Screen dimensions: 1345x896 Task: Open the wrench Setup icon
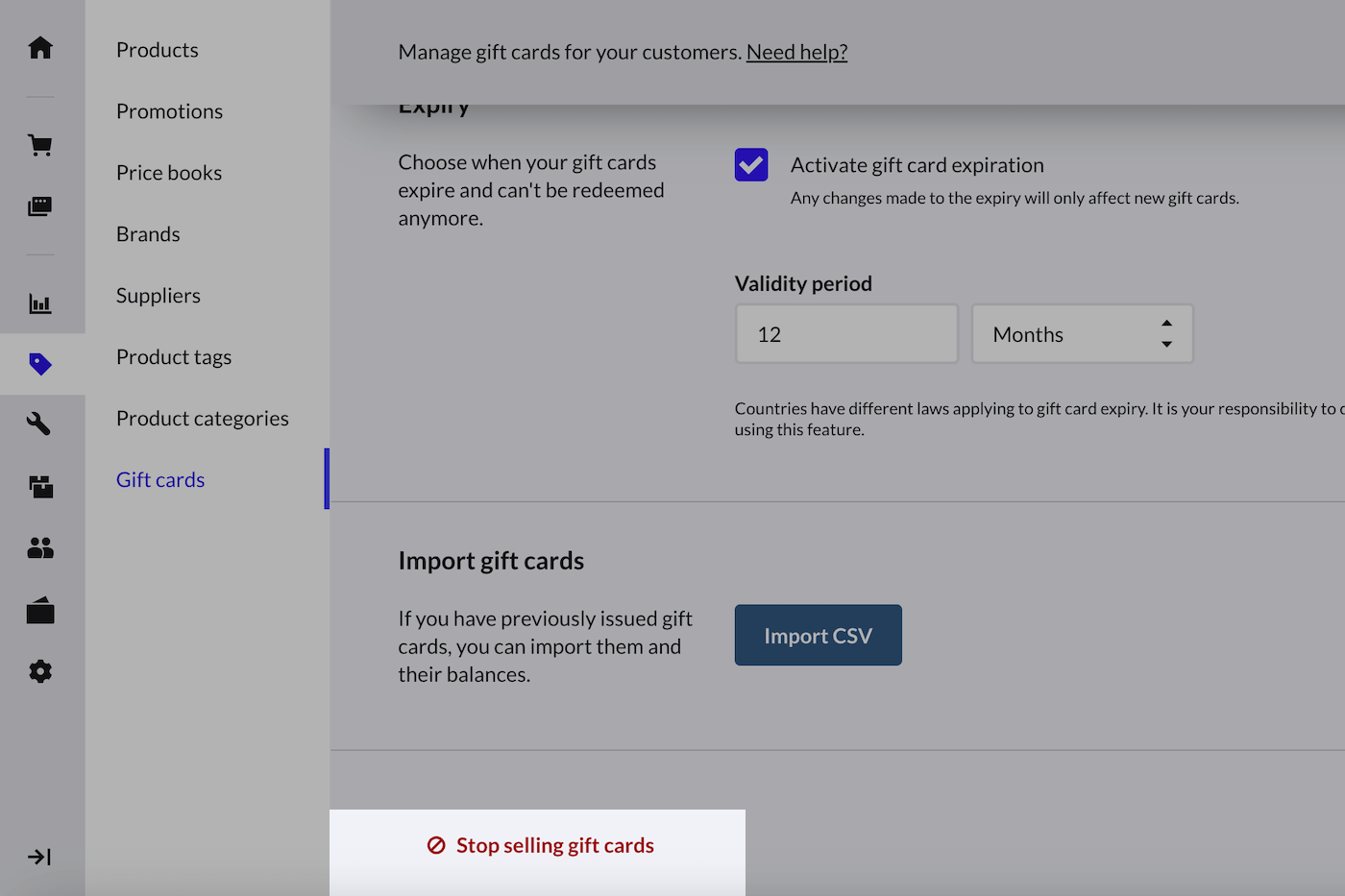pos(40,424)
